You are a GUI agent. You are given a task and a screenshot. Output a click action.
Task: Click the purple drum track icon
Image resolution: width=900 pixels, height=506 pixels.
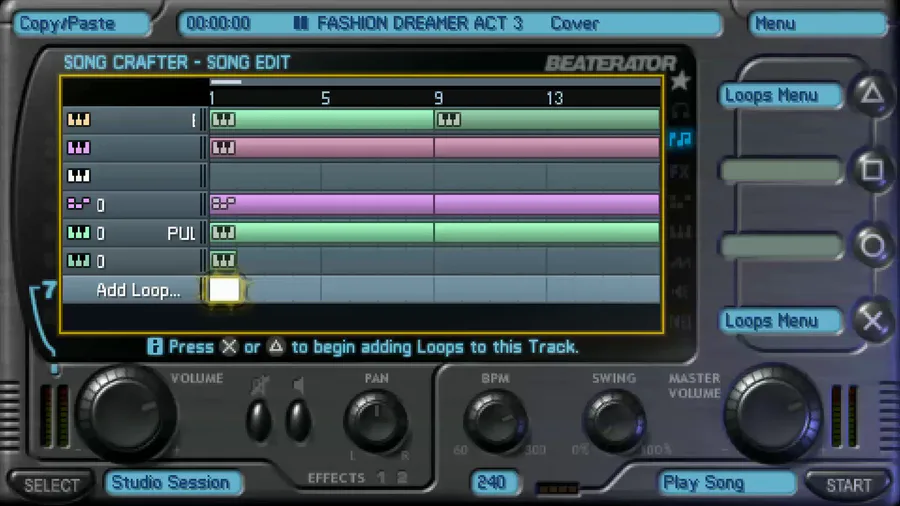[x=79, y=204]
